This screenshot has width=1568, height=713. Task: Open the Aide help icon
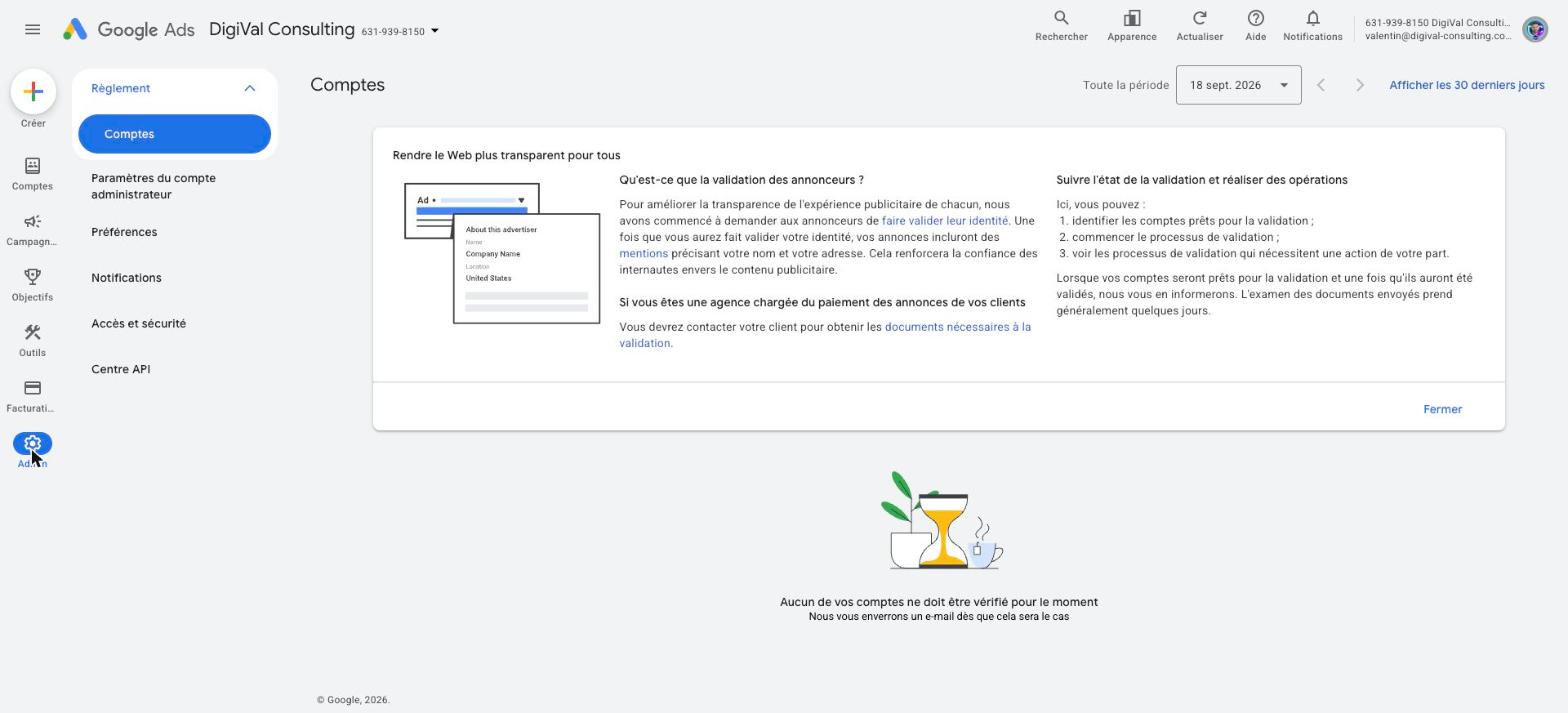click(x=1255, y=19)
